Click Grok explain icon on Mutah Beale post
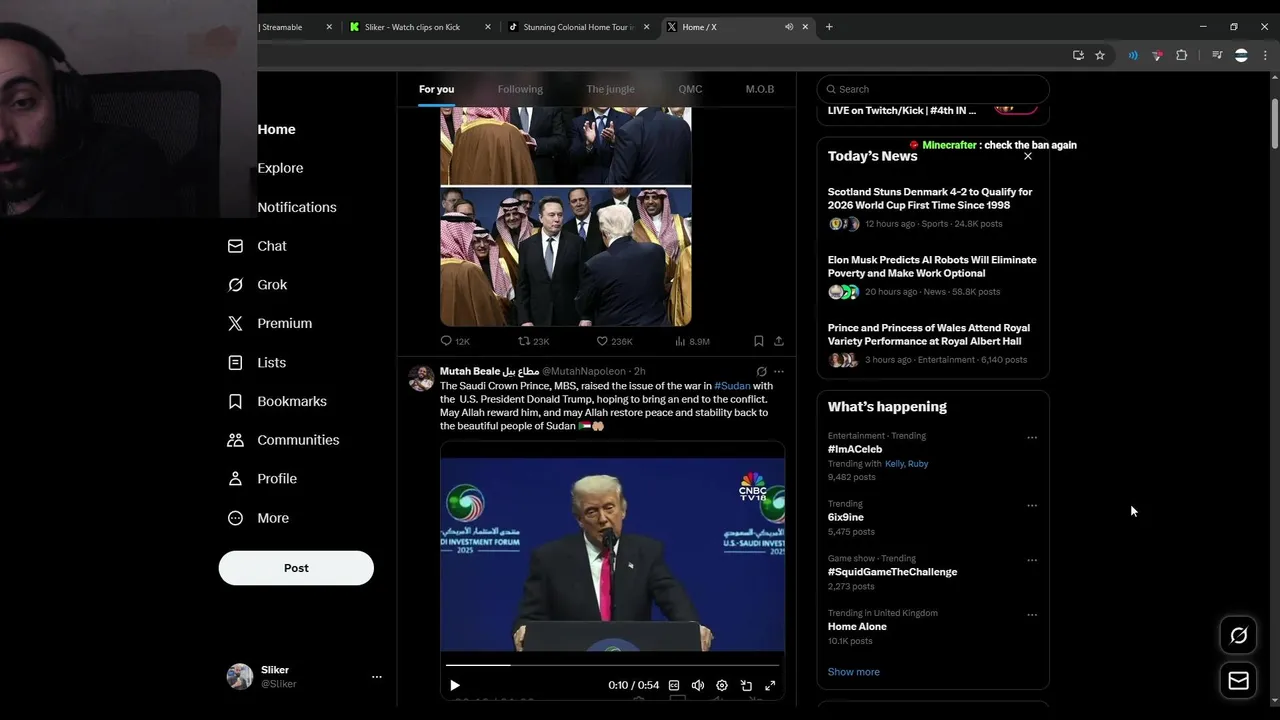The width and height of the screenshot is (1280, 720). (x=761, y=371)
